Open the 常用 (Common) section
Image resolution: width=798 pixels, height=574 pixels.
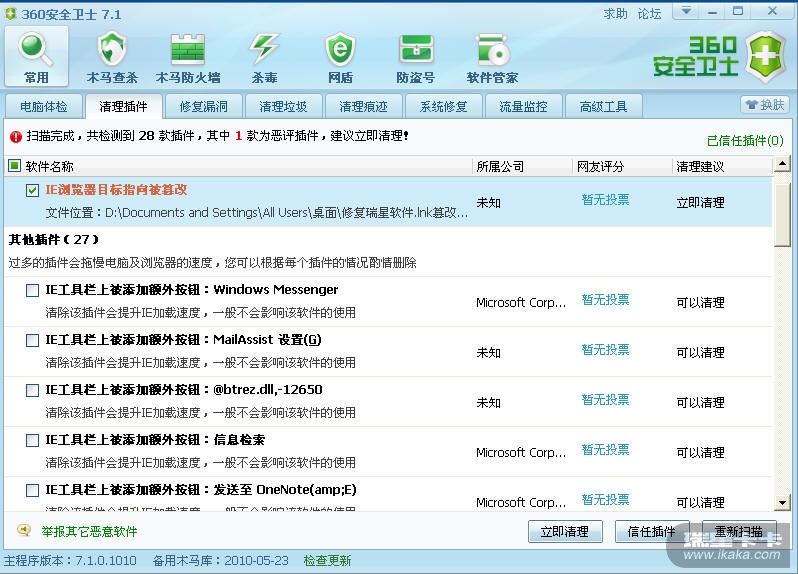(x=37, y=56)
